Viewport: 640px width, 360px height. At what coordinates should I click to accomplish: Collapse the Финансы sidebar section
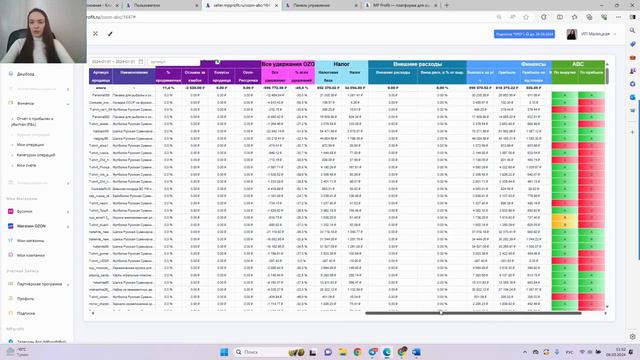[68, 104]
